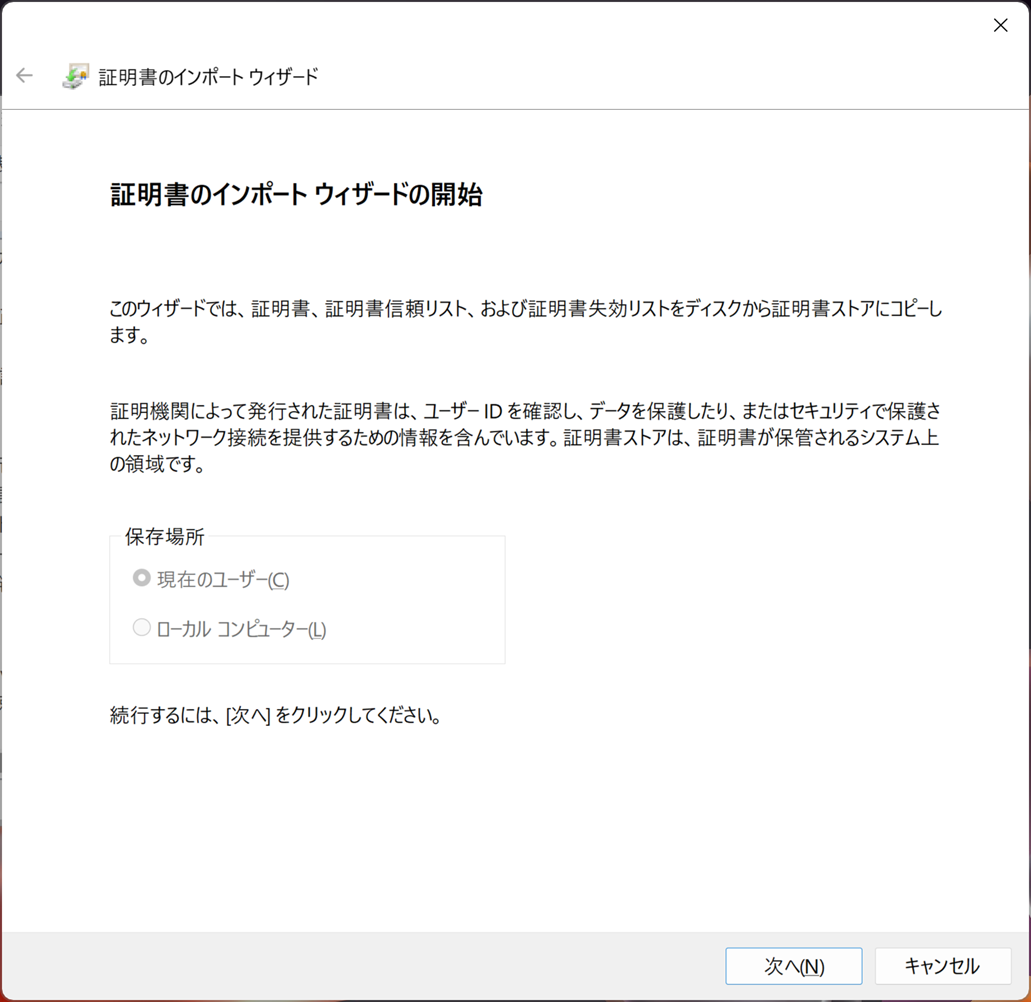Click the 次へ(N) button to continue
The image size is (1031, 1002).
793,966
